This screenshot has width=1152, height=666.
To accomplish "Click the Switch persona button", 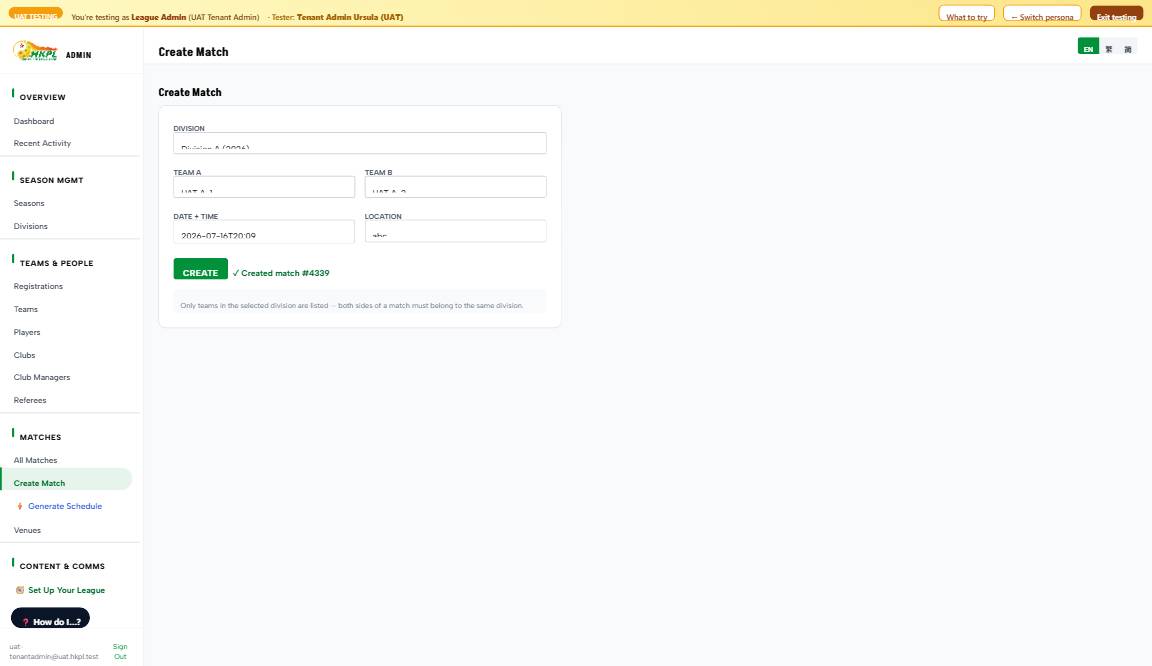I will click(1042, 14).
